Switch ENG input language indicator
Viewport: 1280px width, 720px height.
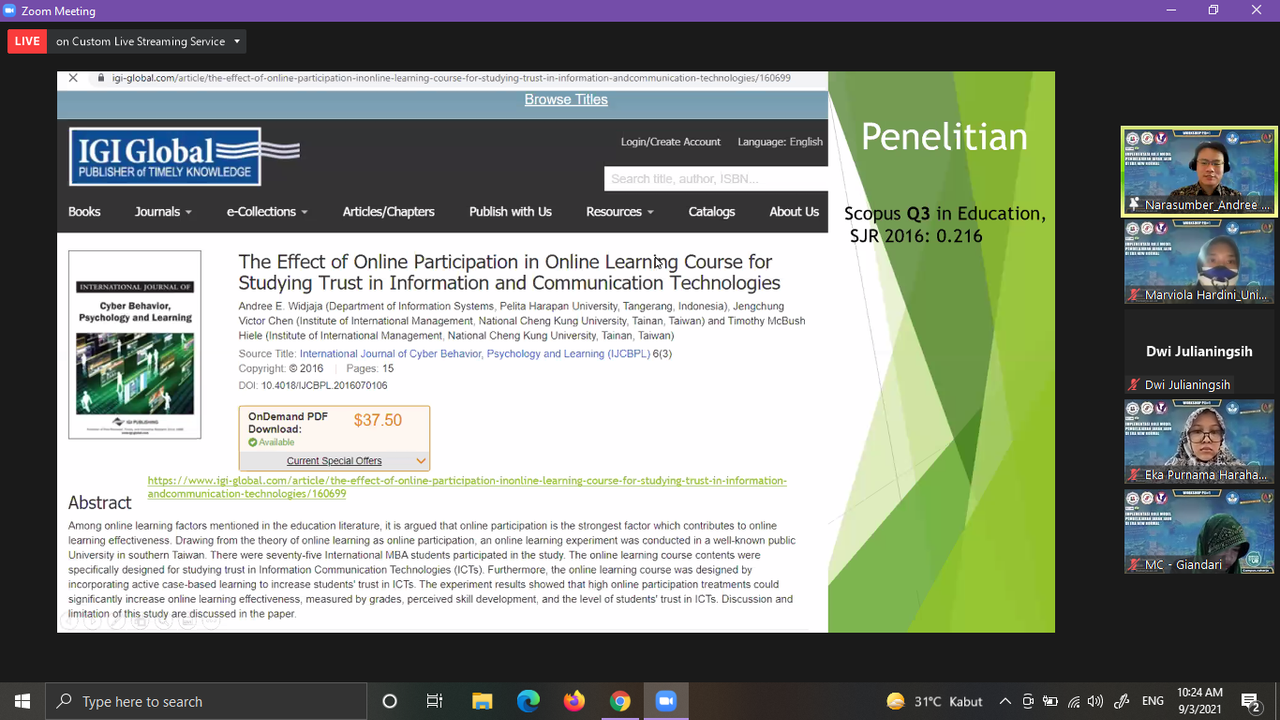click(x=1153, y=701)
